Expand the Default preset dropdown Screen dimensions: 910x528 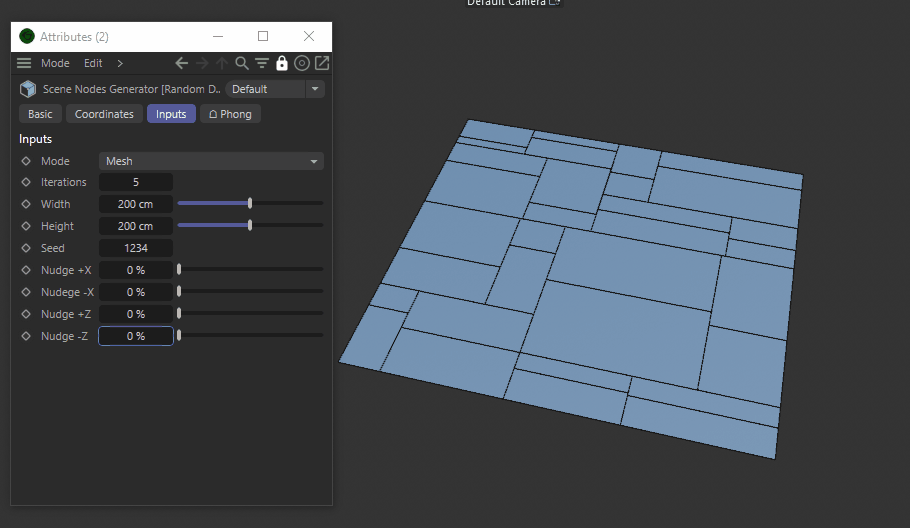pos(275,89)
